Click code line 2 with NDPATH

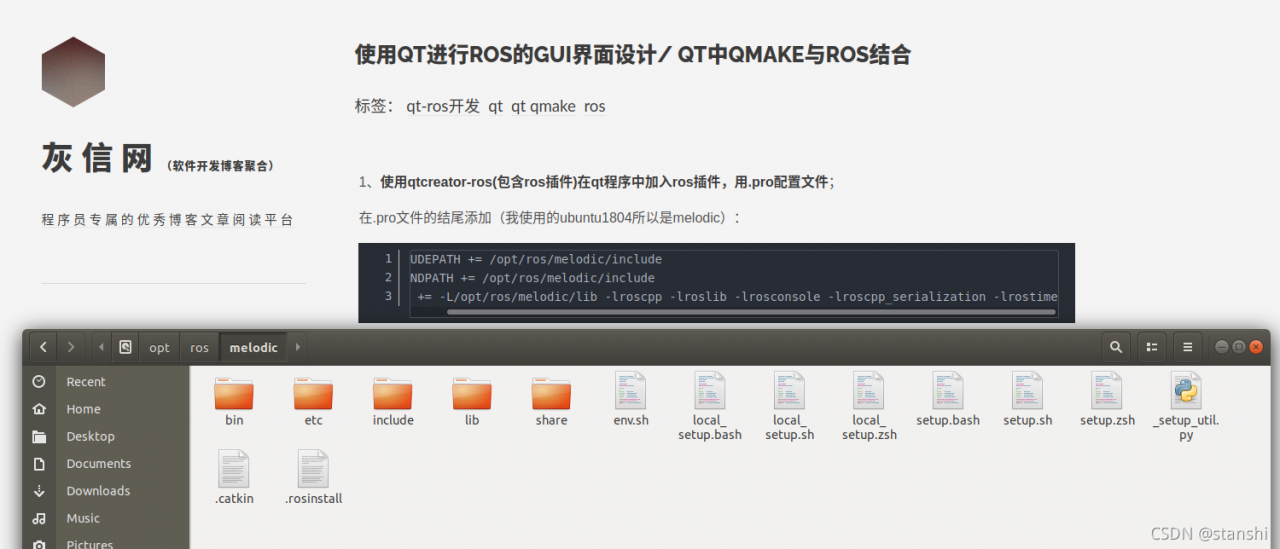pos(532,278)
